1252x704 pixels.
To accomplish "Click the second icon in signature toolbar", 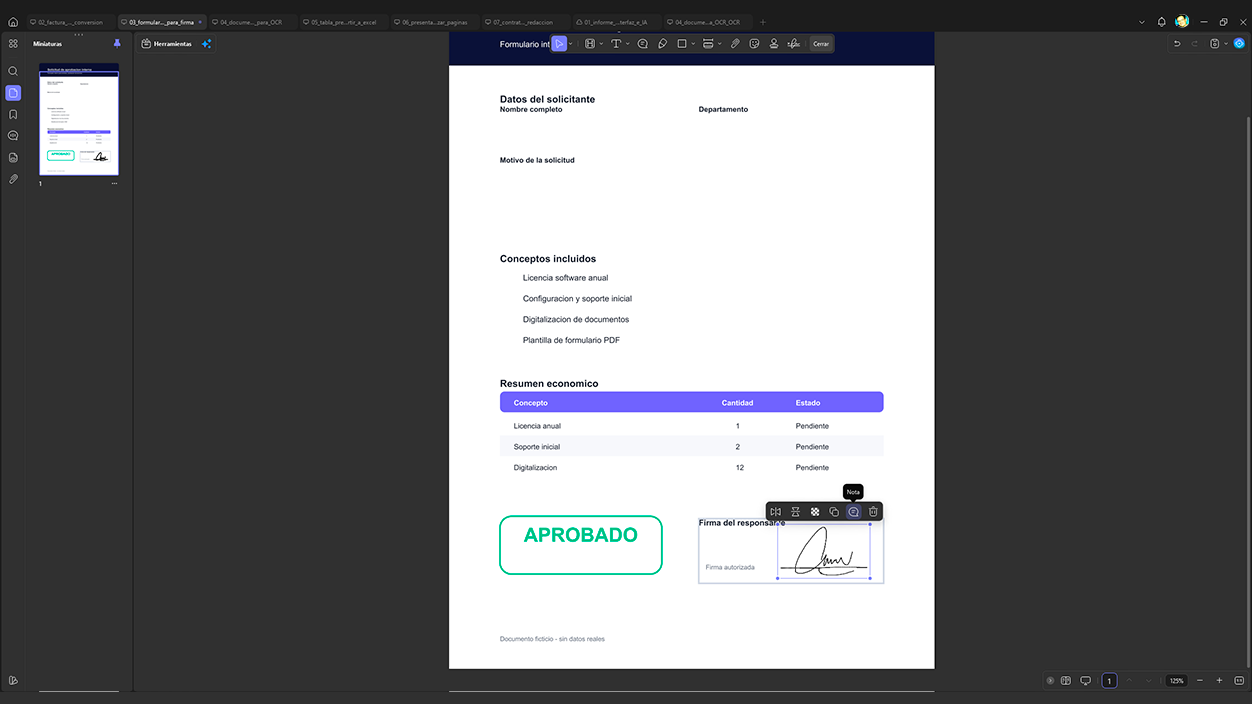I will click(x=795, y=512).
